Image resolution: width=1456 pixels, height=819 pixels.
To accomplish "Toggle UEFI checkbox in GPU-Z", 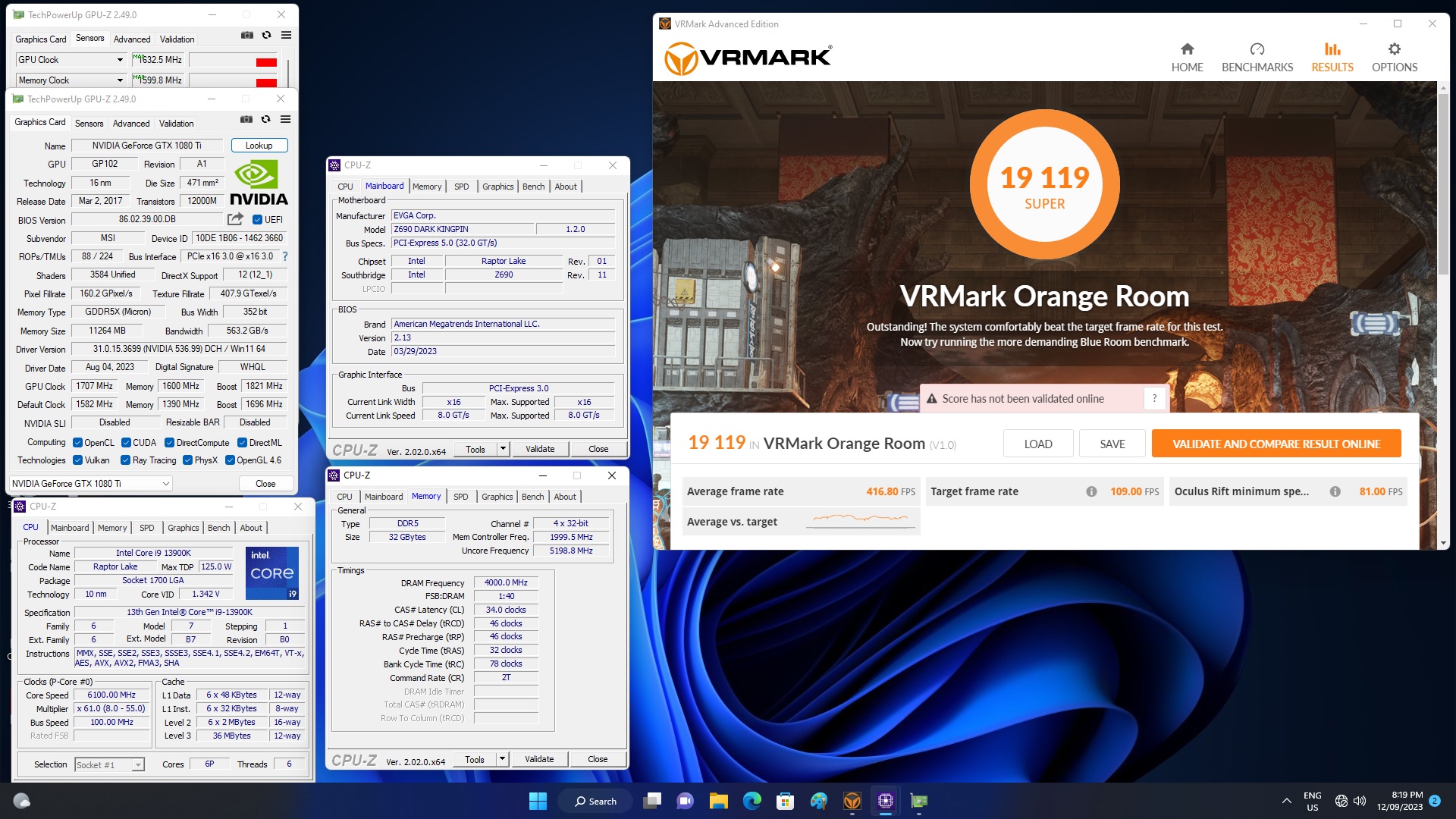I will pyautogui.click(x=257, y=220).
